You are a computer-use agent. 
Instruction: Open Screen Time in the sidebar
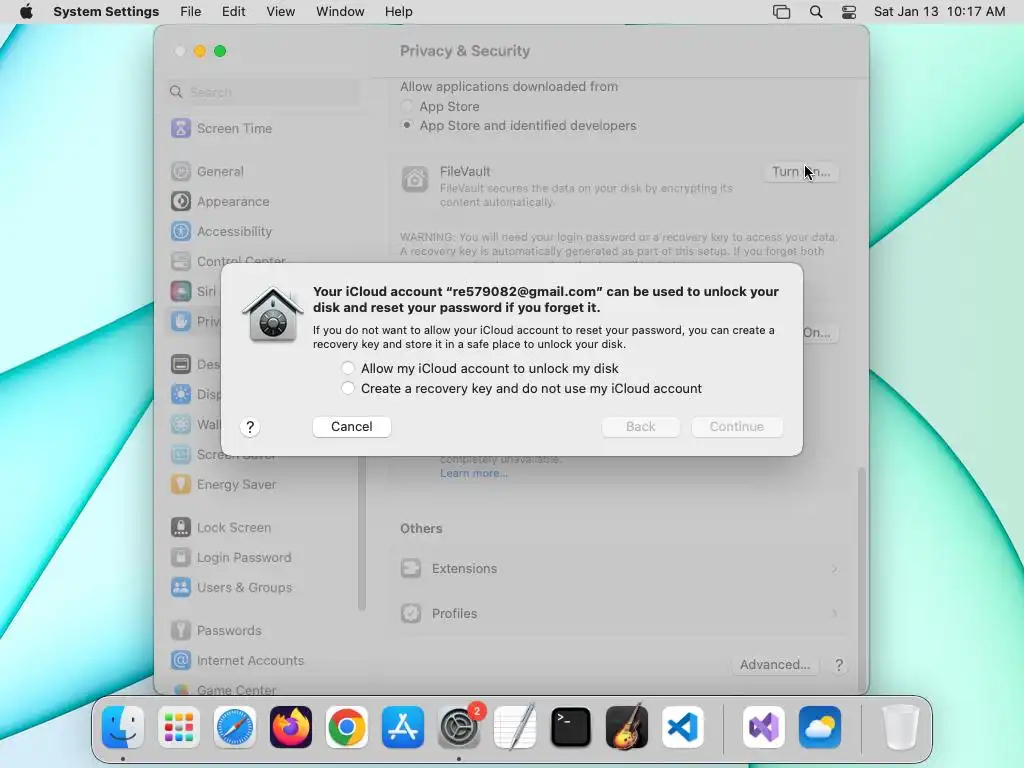(234, 129)
